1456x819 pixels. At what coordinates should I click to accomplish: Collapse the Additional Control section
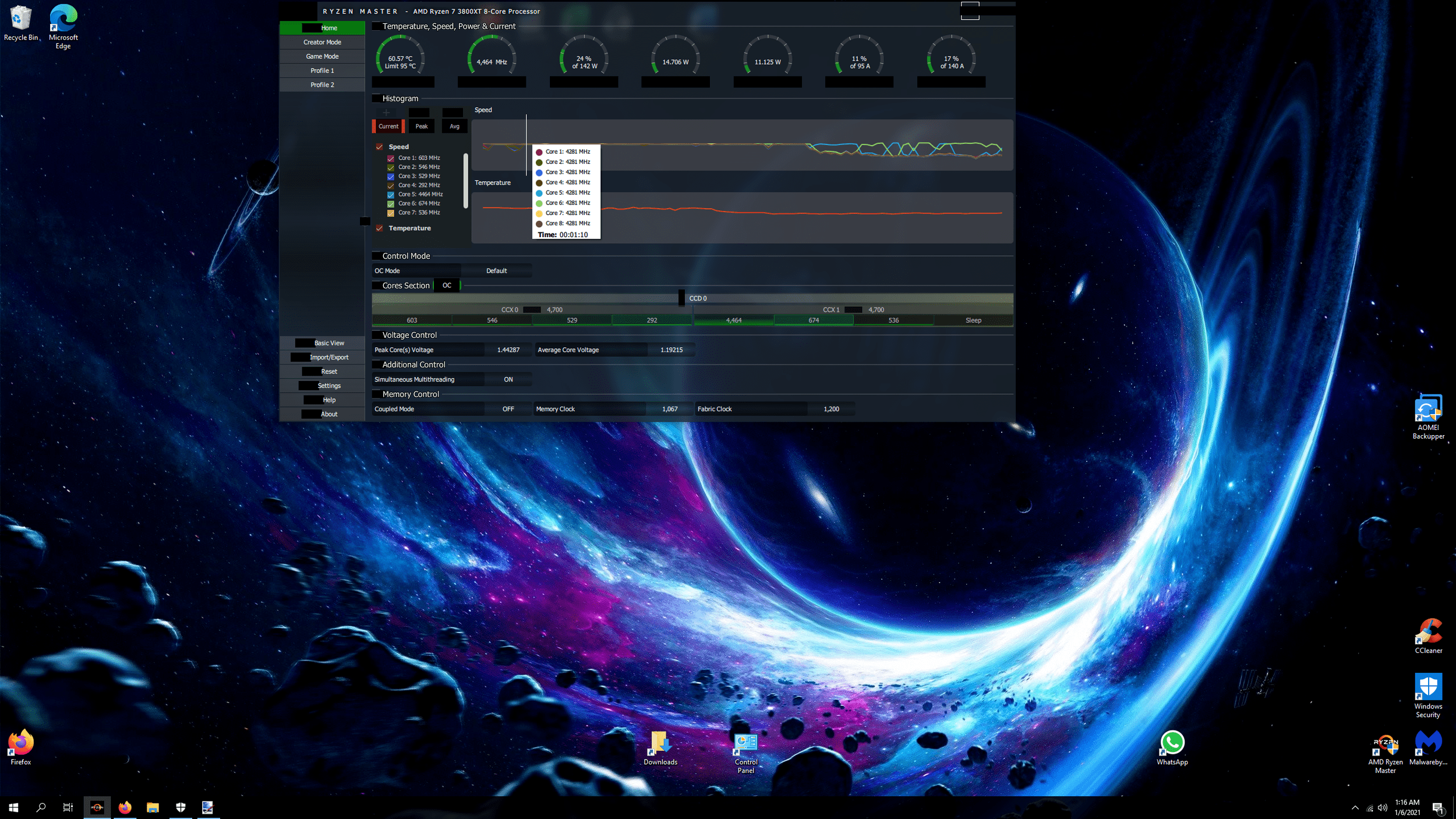pyautogui.click(x=376, y=365)
